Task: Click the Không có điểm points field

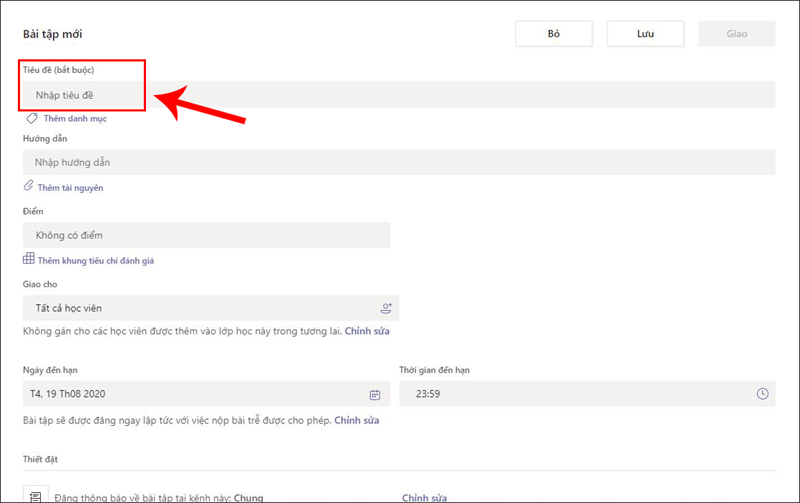Action: tap(206, 235)
